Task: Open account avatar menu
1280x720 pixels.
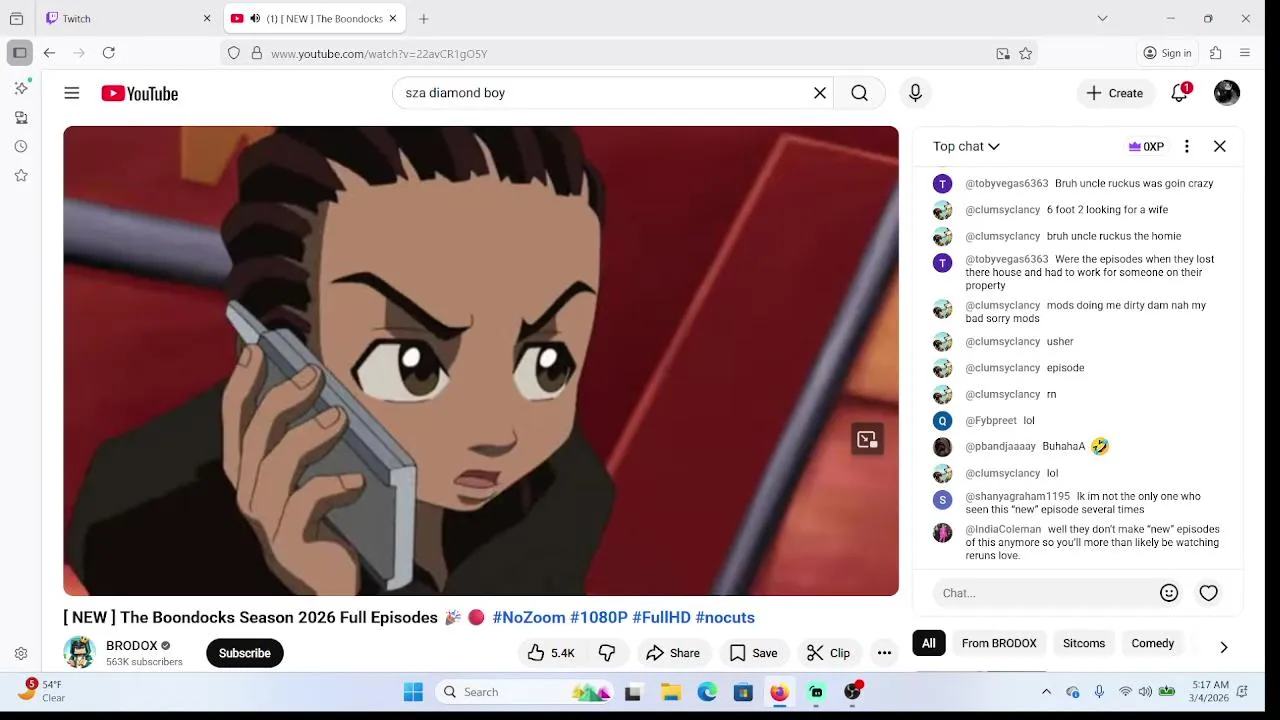Action: (x=1227, y=93)
